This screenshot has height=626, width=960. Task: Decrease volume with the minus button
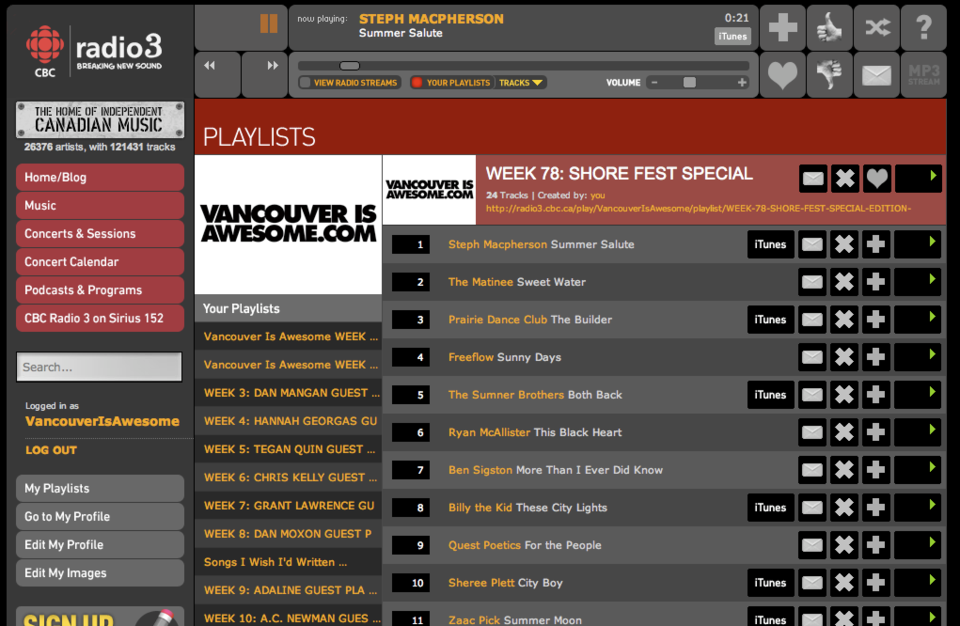point(654,83)
